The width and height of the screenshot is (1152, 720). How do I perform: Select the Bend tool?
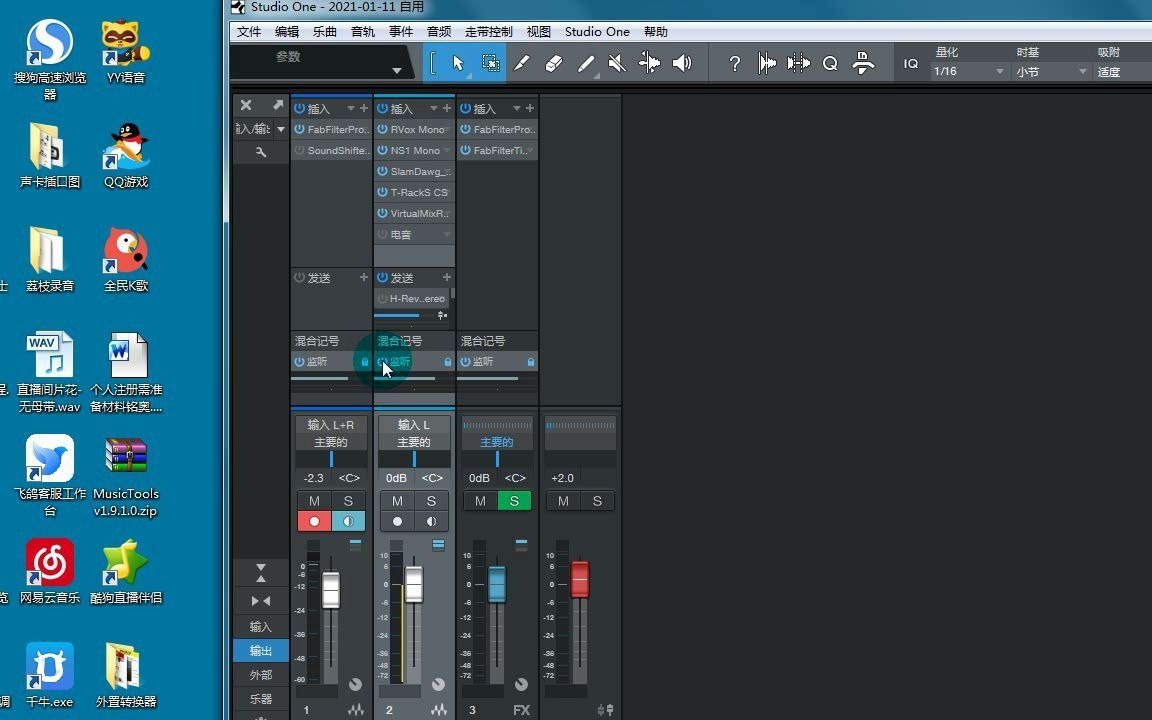648,62
